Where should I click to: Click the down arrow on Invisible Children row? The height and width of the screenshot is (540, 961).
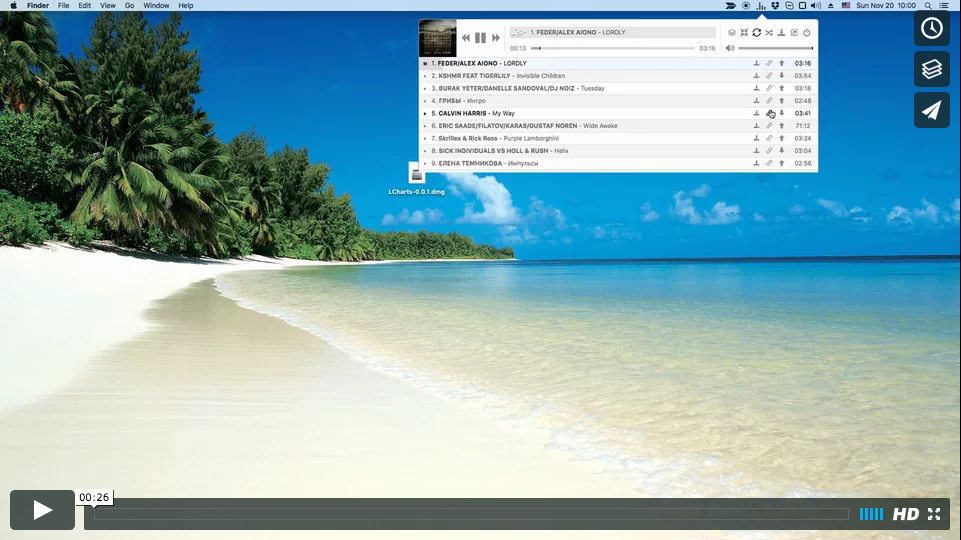click(781, 75)
